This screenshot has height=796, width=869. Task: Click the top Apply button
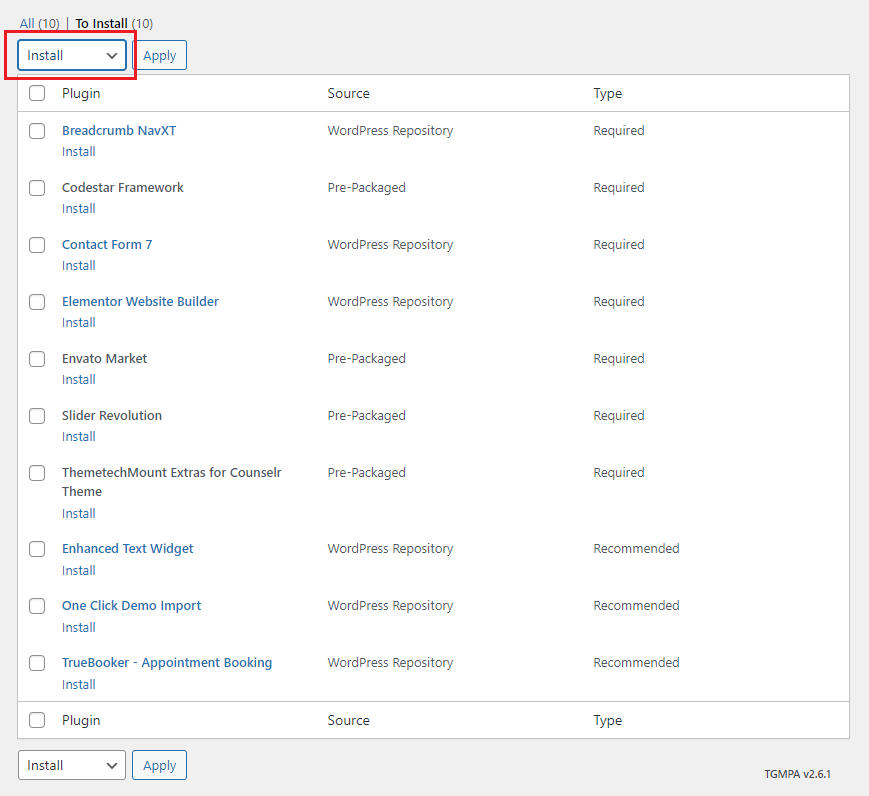(x=160, y=55)
